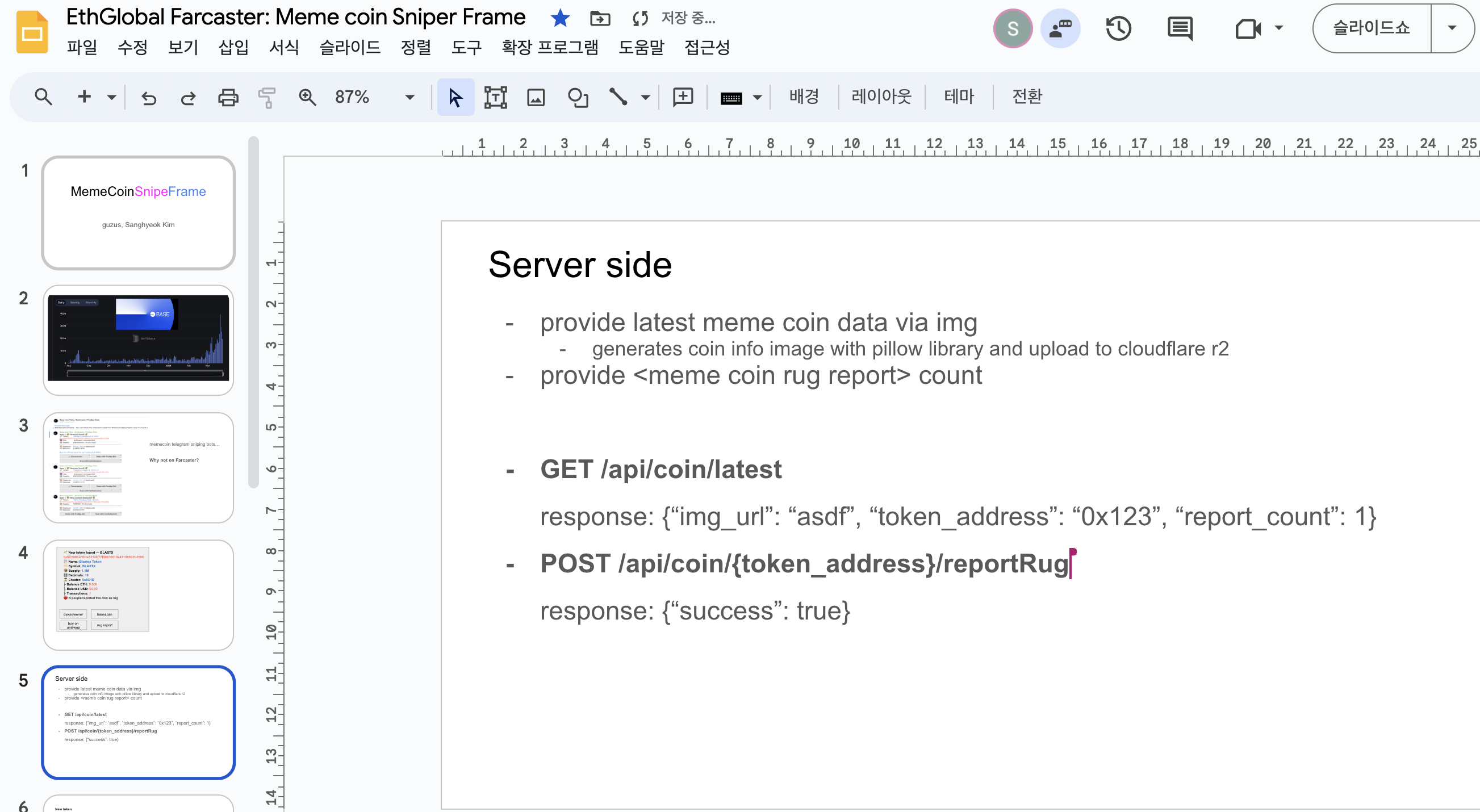1480x812 pixels.
Task: Open the 확장 프로그램 menu
Action: coord(550,47)
